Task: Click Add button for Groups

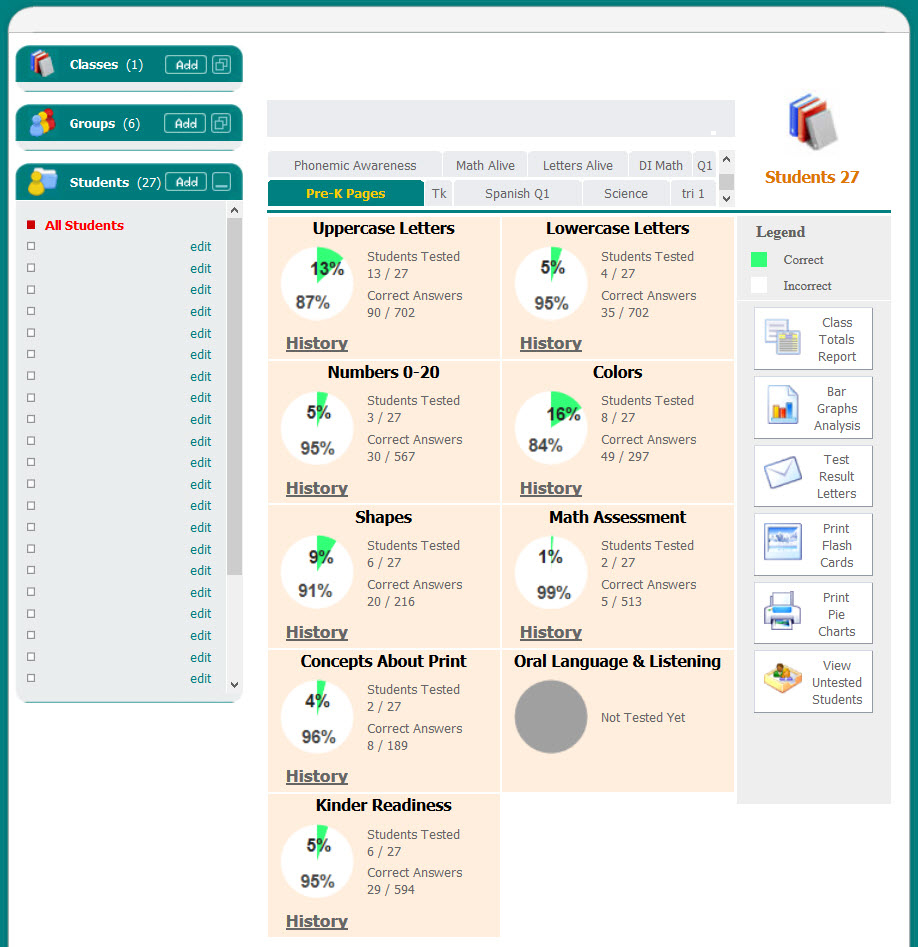Action: pyautogui.click(x=185, y=123)
